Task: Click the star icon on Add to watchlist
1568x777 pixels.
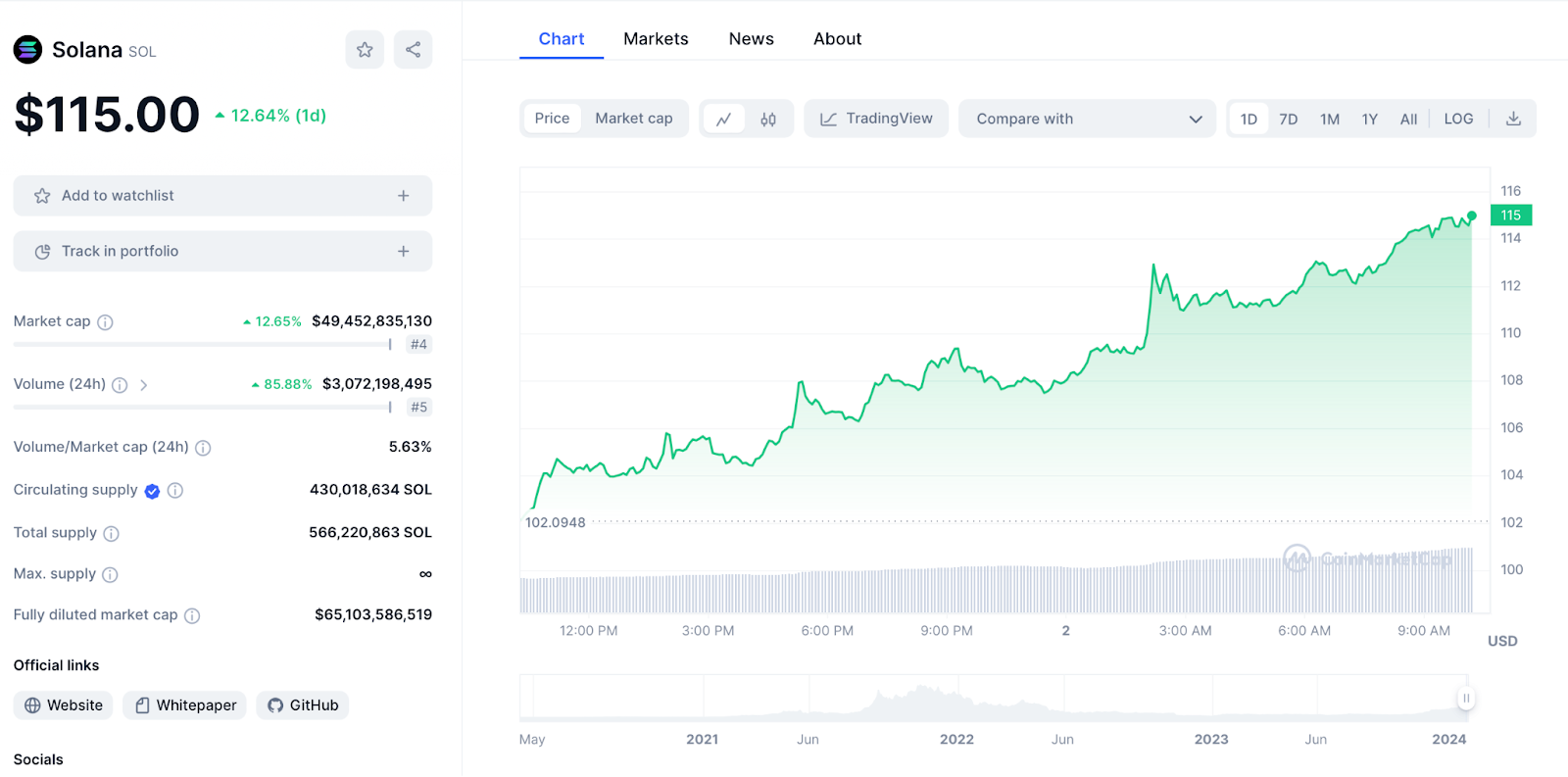Action: (x=42, y=196)
